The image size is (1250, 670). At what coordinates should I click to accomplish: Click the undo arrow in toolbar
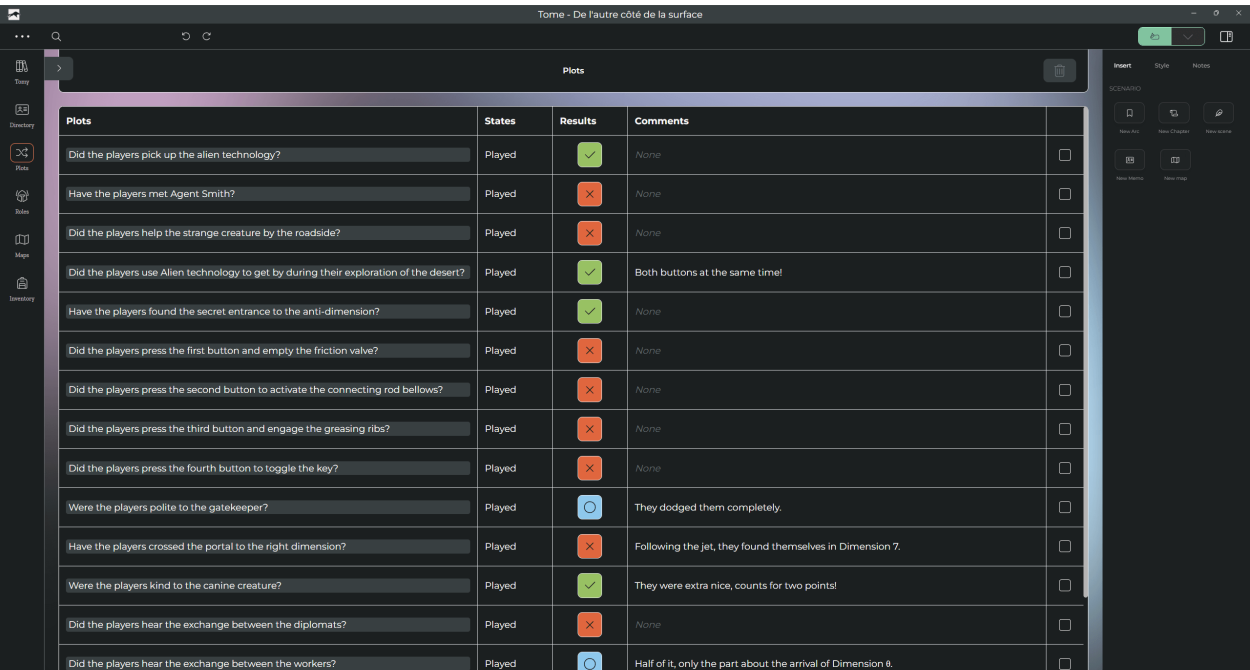[186, 36]
